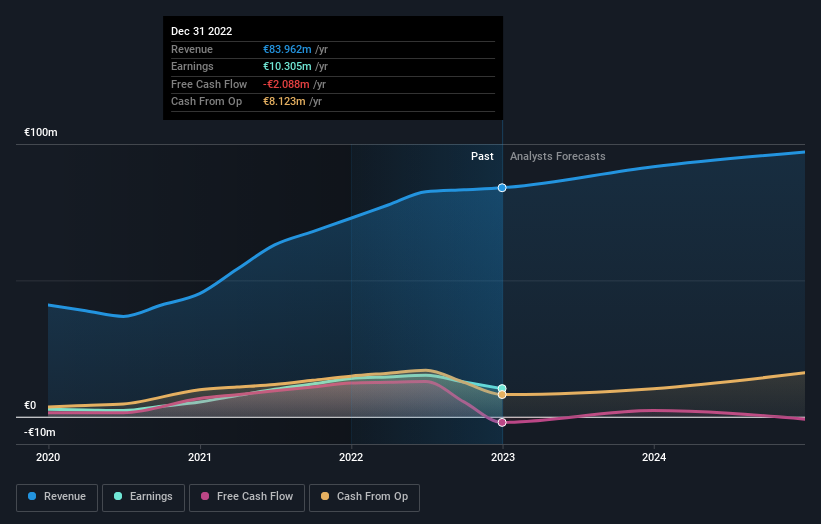Image resolution: width=821 pixels, height=524 pixels.
Task: Click the 2022 x-axis label
Action: (351, 457)
